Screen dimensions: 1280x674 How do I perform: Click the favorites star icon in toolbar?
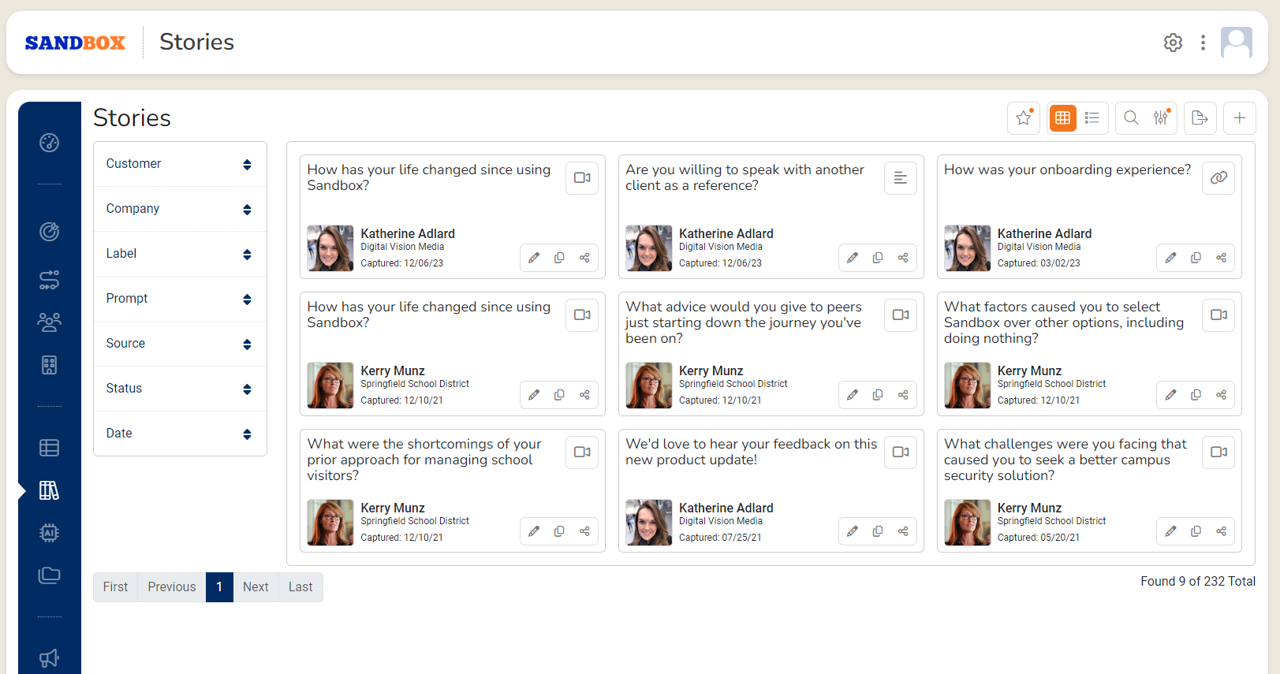[1023, 118]
